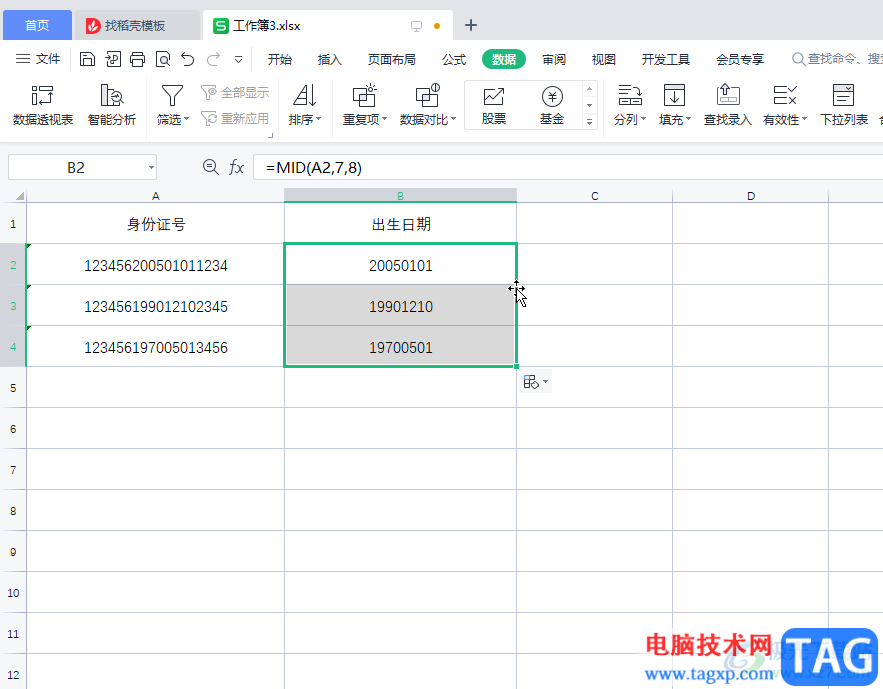883x689 pixels.
Task: Click the 基金 fund data type
Action: pos(552,105)
